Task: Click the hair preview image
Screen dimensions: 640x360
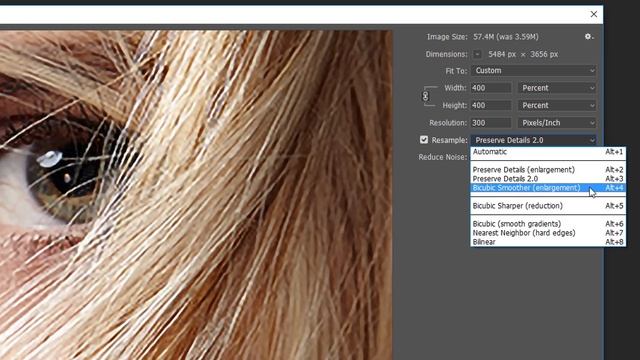Action: [196, 195]
